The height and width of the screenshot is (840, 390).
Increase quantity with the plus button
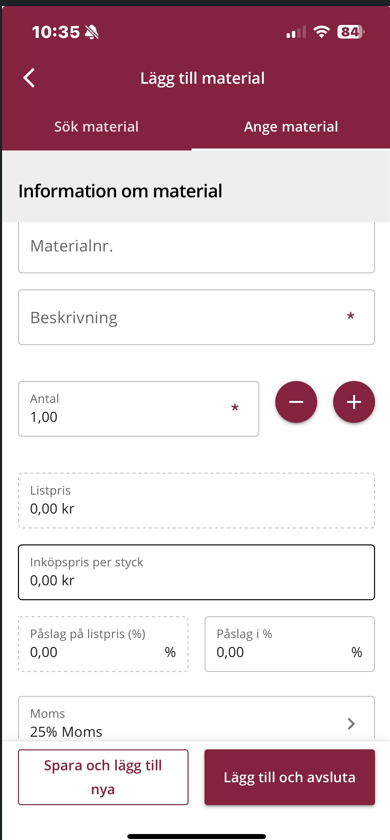(354, 402)
